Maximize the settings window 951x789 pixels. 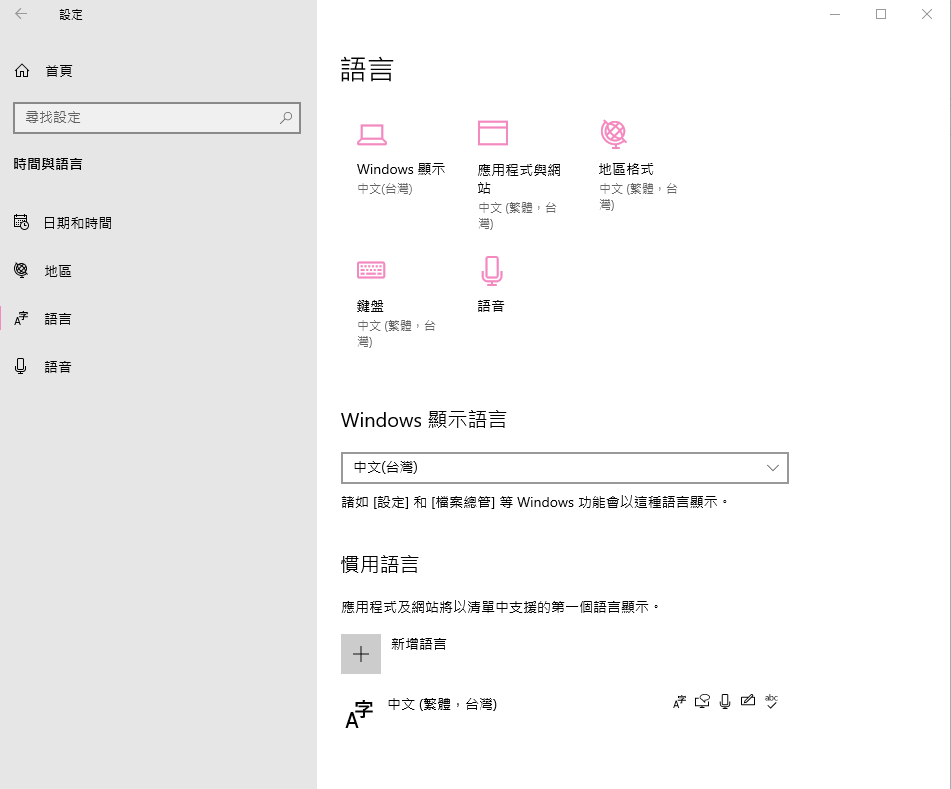pos(881,14)
